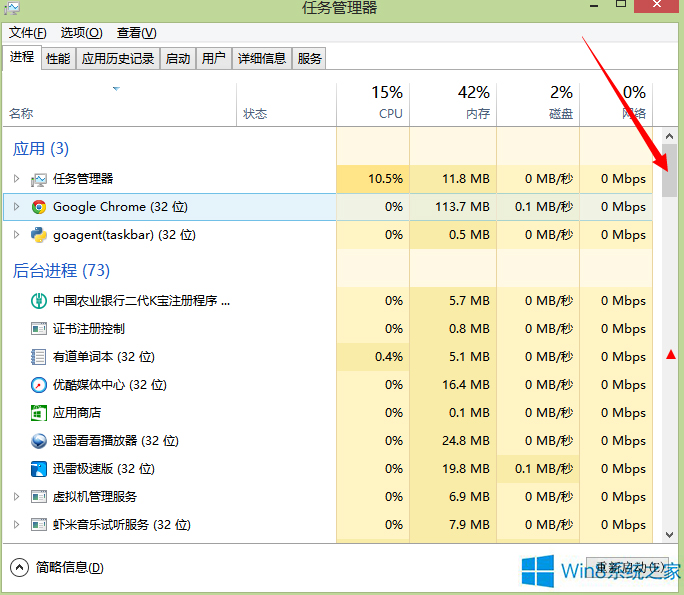Click the 有道单词本 icon
Image resolution: width=684 pixels, height=595 pixels.
point(38,357)
